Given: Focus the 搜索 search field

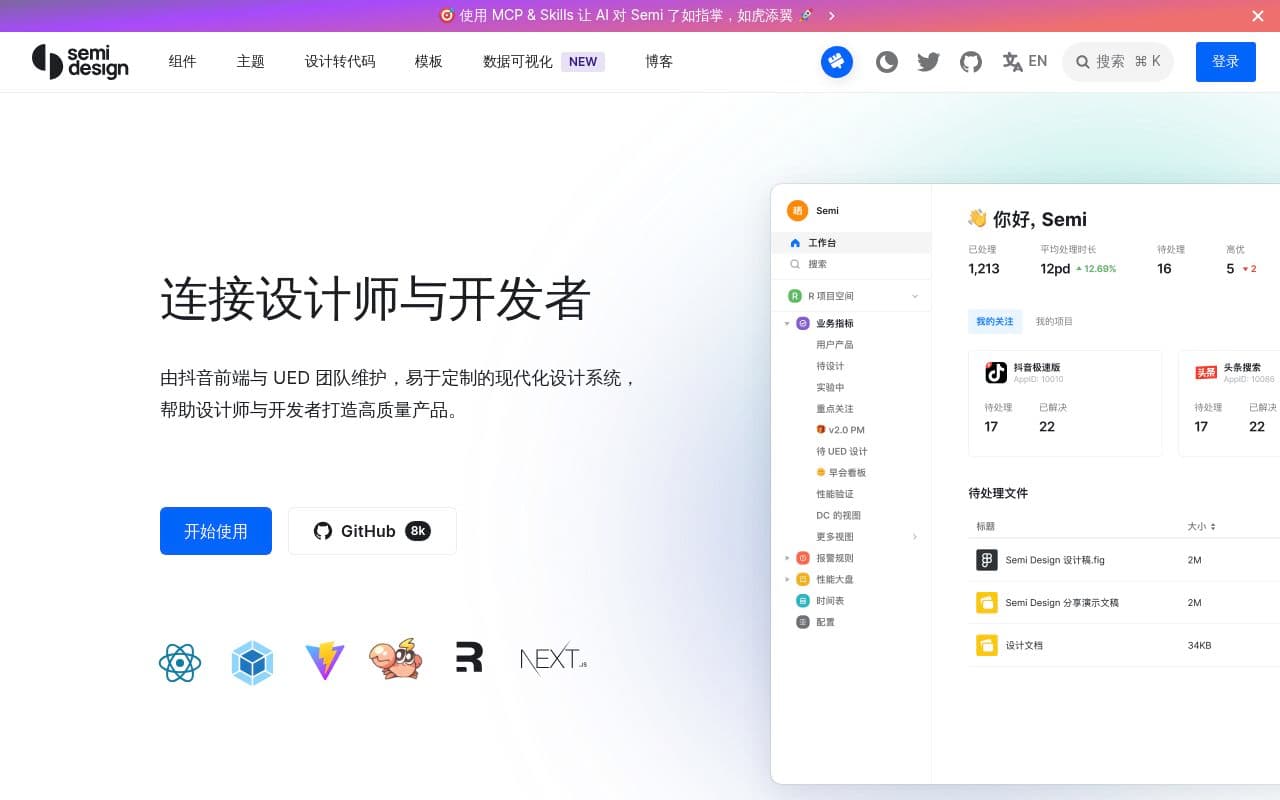Looking at the screenshot, I should [x=1117, y=62].
